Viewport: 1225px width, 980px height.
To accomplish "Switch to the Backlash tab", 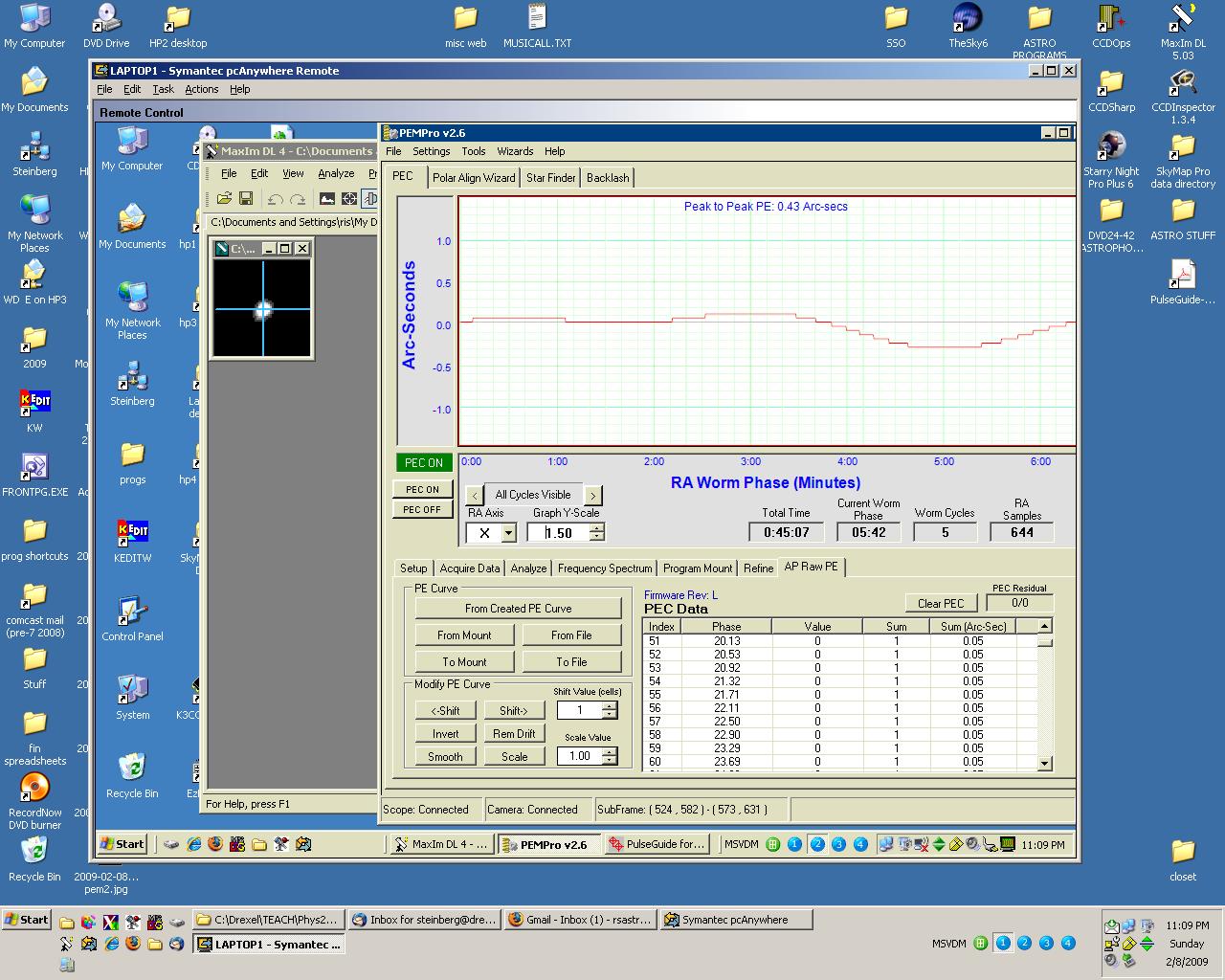I will pyautogui.click(x=608, y=178).
